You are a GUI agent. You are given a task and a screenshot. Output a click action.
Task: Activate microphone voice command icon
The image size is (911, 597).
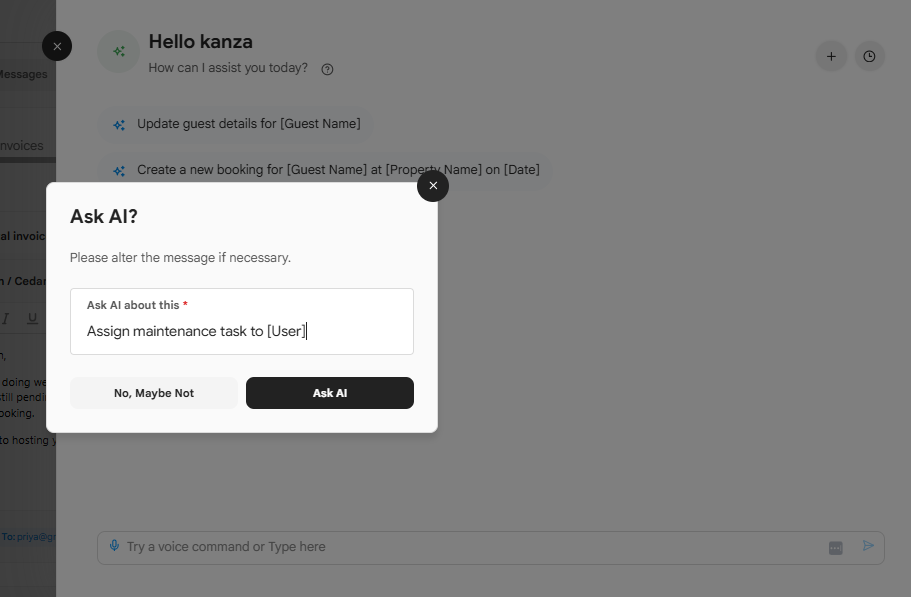114,546
